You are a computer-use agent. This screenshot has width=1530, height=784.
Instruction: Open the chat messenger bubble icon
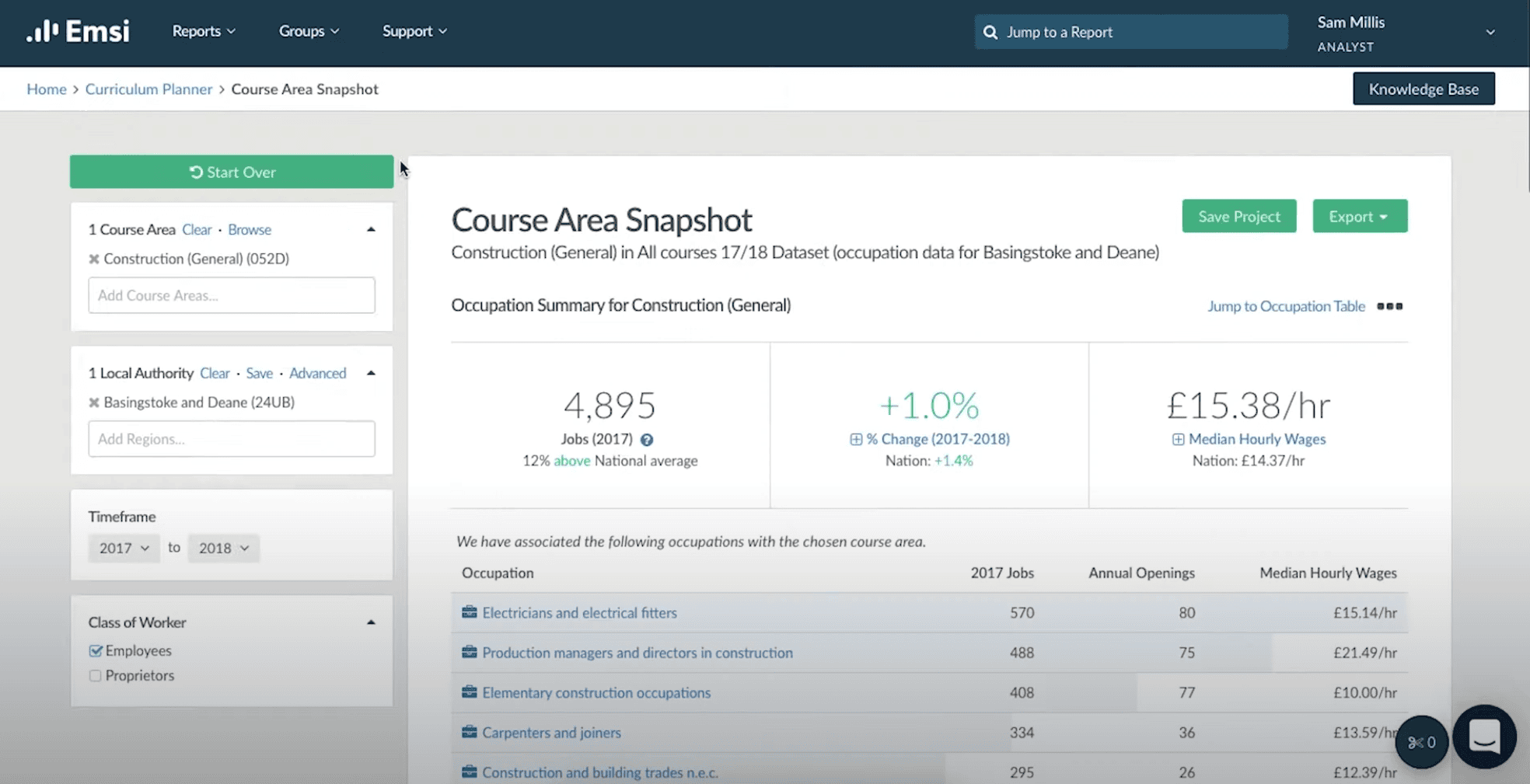tap(1483, 737)
